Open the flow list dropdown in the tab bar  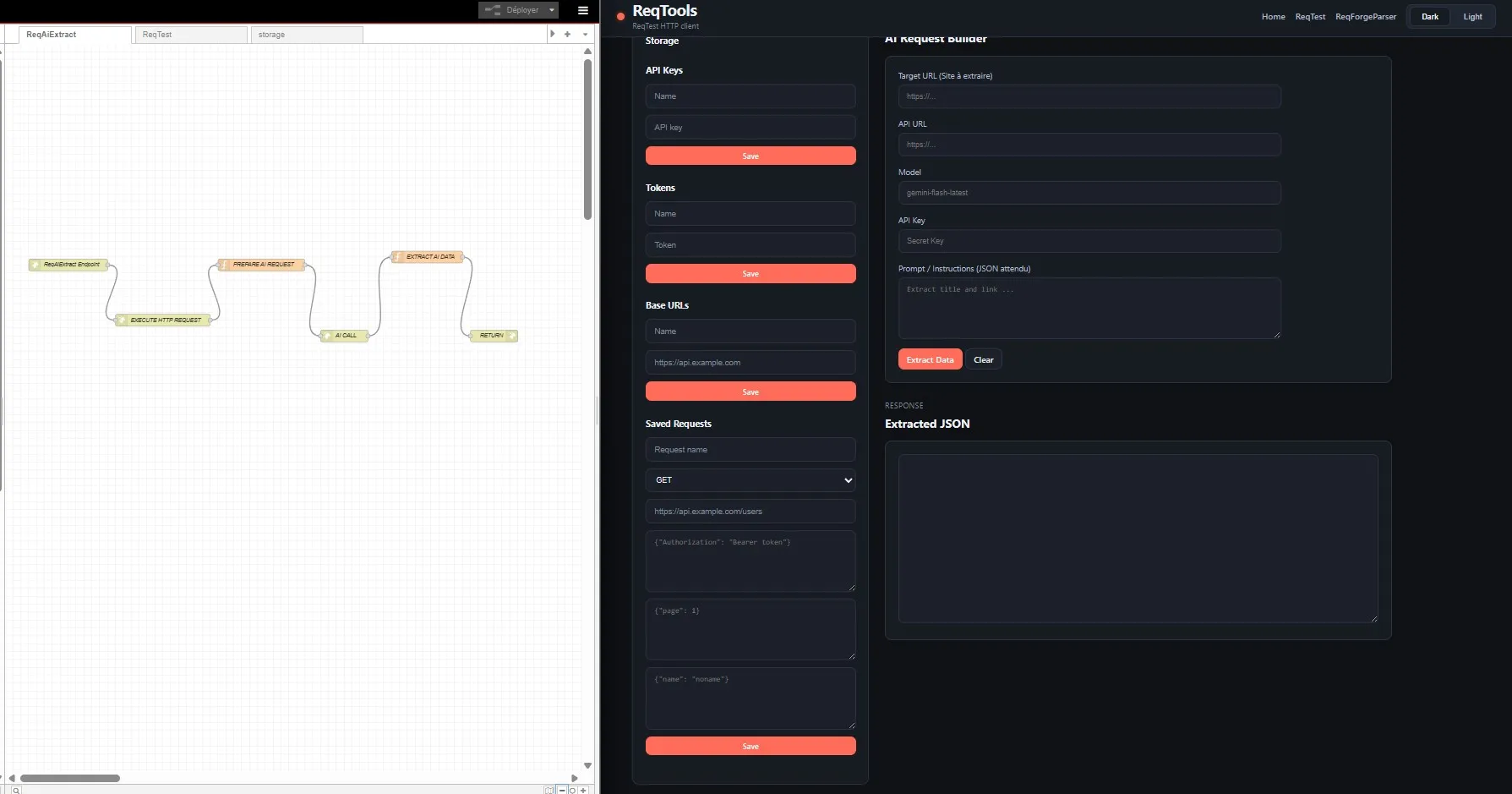(586, 33)
